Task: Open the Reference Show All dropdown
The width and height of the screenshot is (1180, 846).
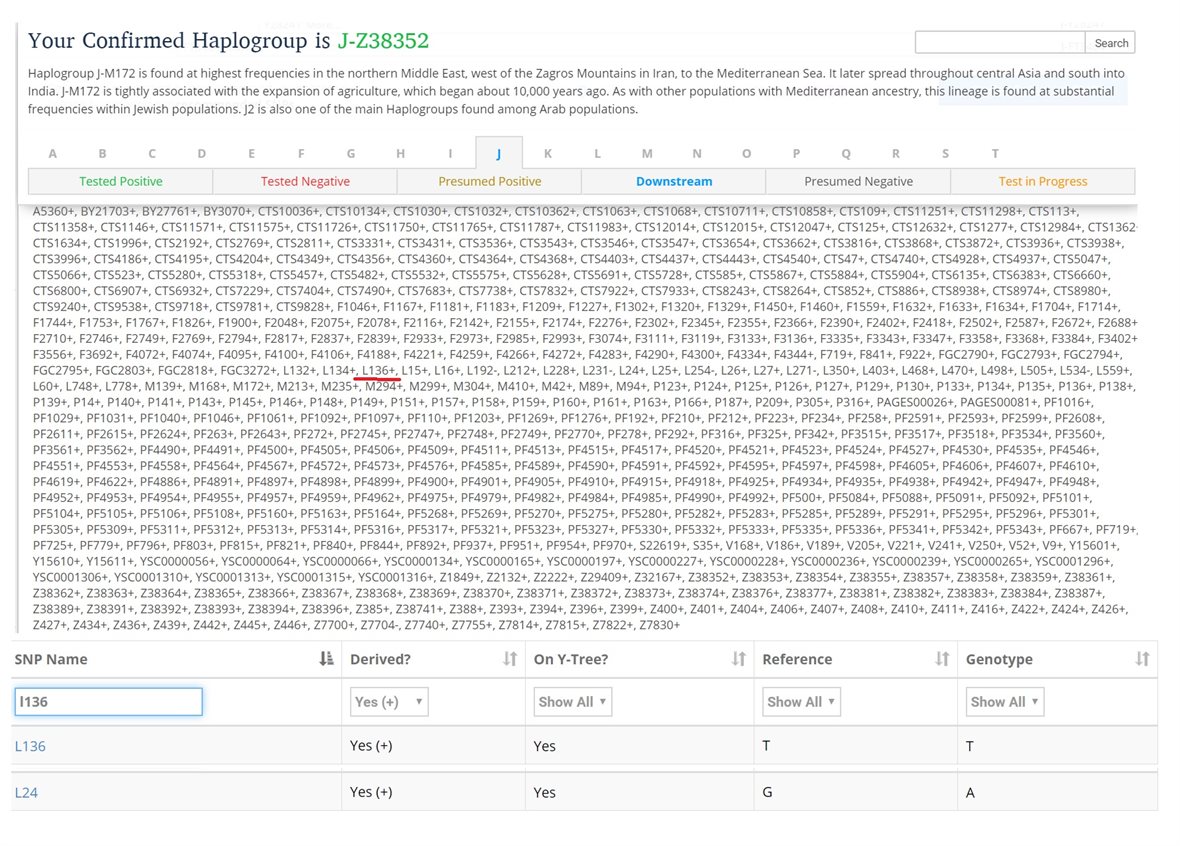Action: point(800,701)
